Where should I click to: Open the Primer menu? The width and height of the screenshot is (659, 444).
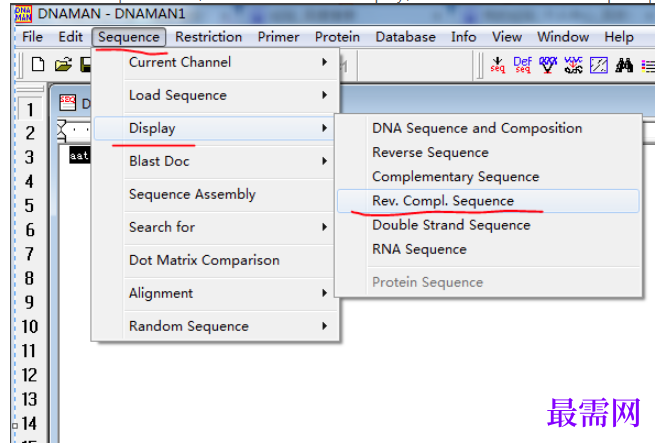tap(278, 37)
